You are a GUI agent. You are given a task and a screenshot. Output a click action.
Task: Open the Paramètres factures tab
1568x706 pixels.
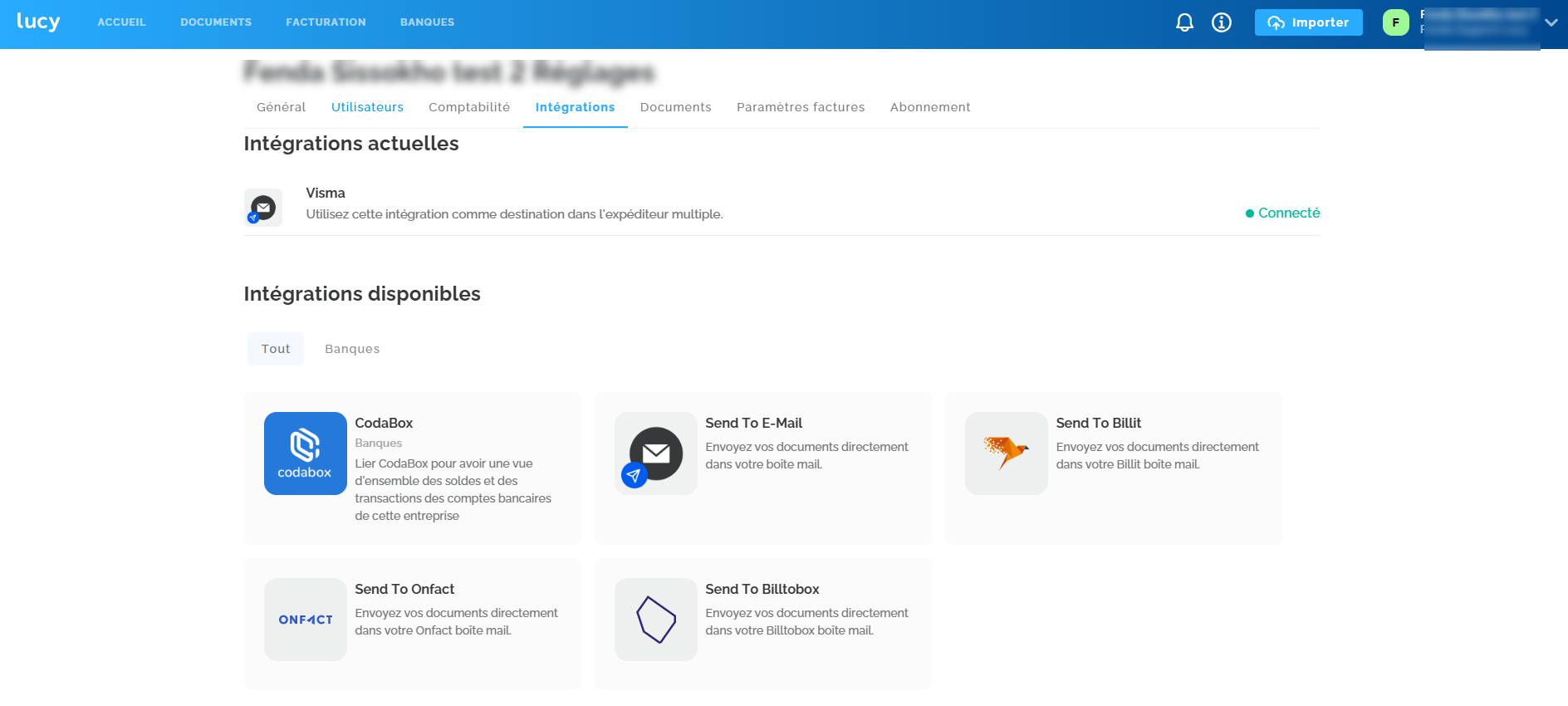801,107
